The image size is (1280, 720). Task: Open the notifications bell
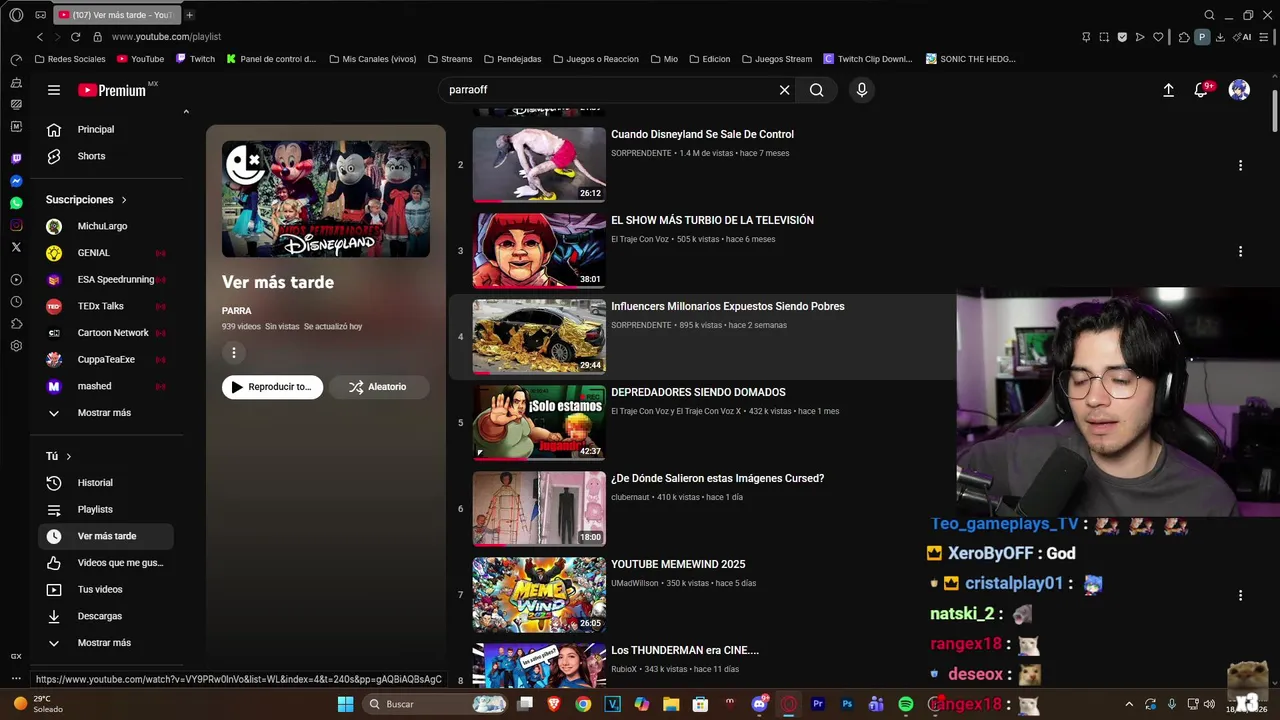coord(1202,90)
